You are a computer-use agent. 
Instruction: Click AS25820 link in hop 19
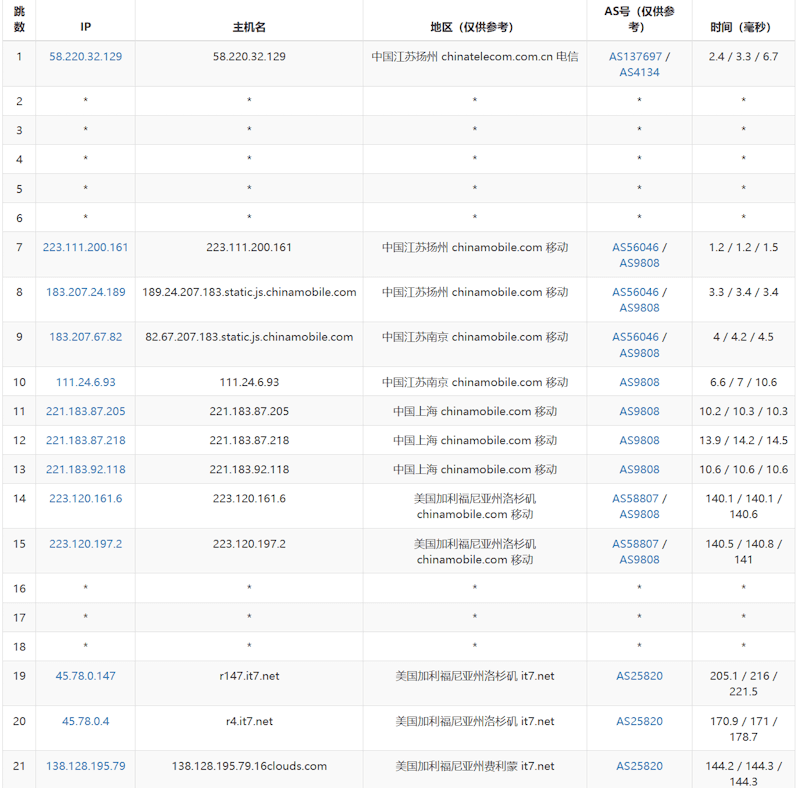pyautogui.click(x=639, y=676)
